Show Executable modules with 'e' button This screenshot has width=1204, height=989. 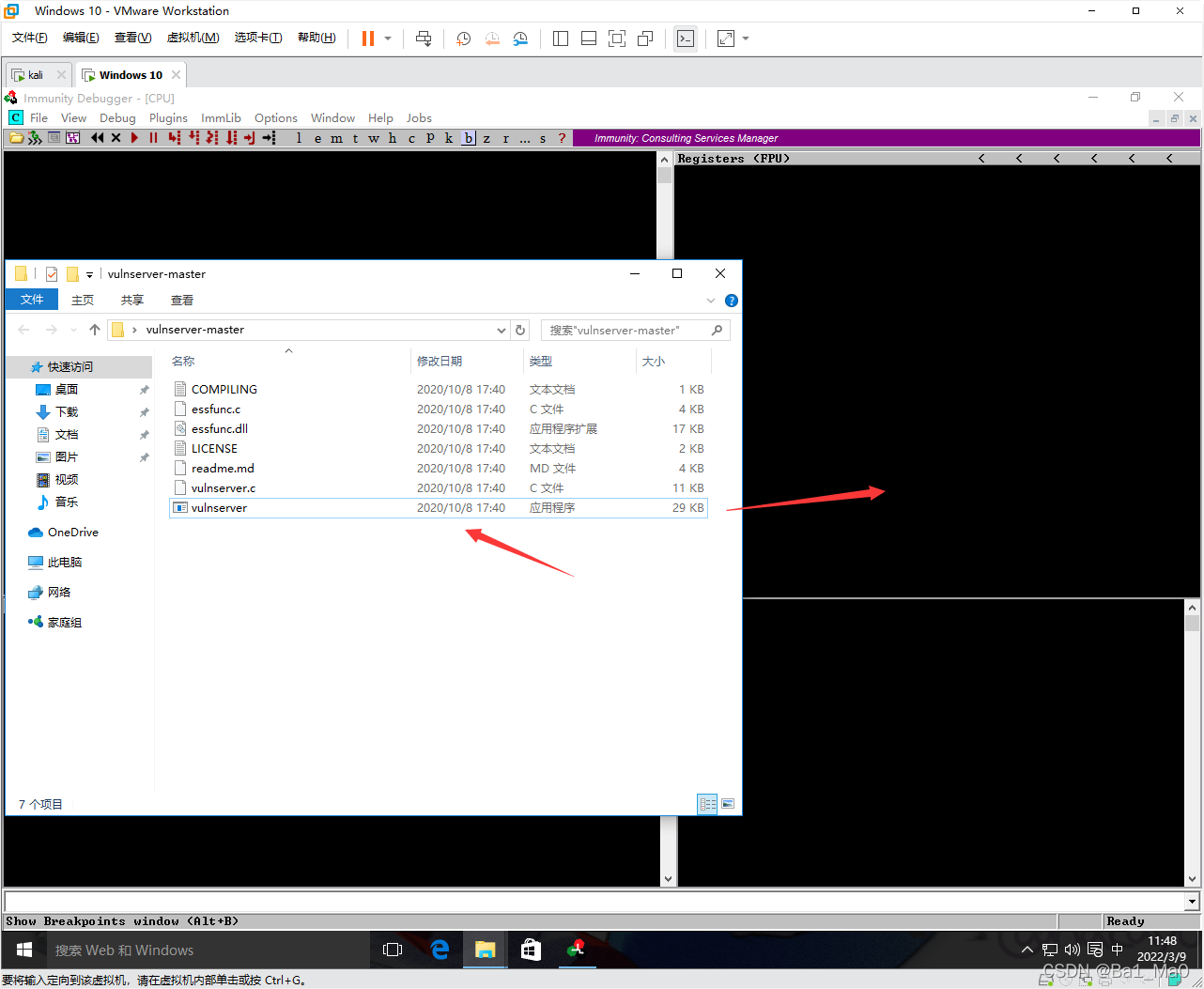click(x=318, y=138)
